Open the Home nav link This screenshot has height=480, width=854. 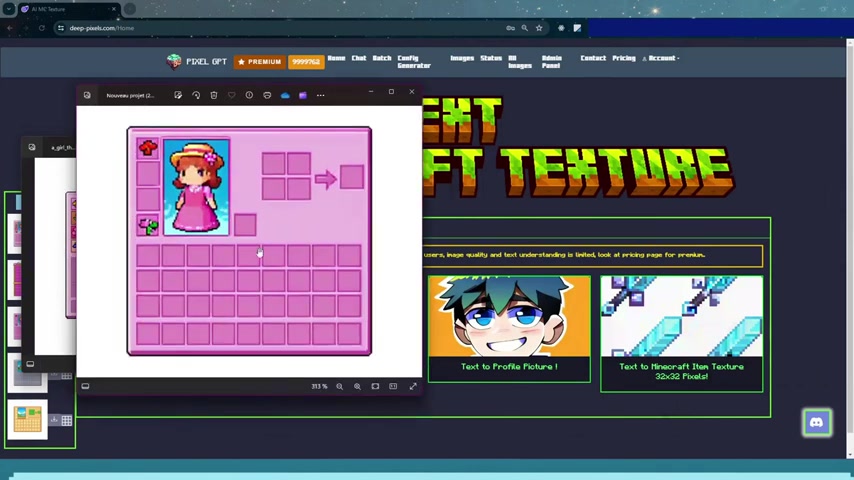pyautogui.click(x=337, y=58)
